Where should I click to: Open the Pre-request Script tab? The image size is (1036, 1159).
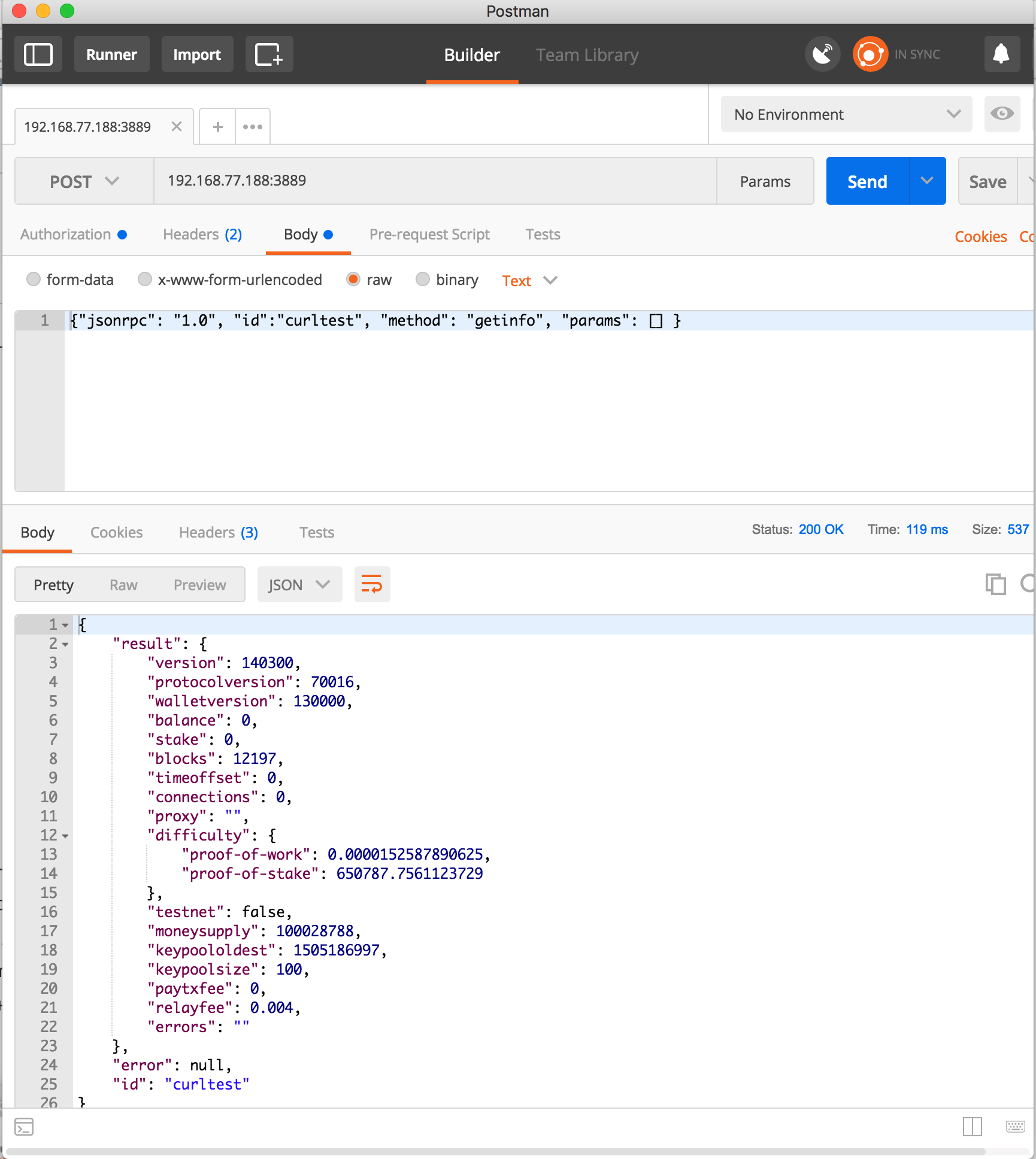tap(429, 235)
